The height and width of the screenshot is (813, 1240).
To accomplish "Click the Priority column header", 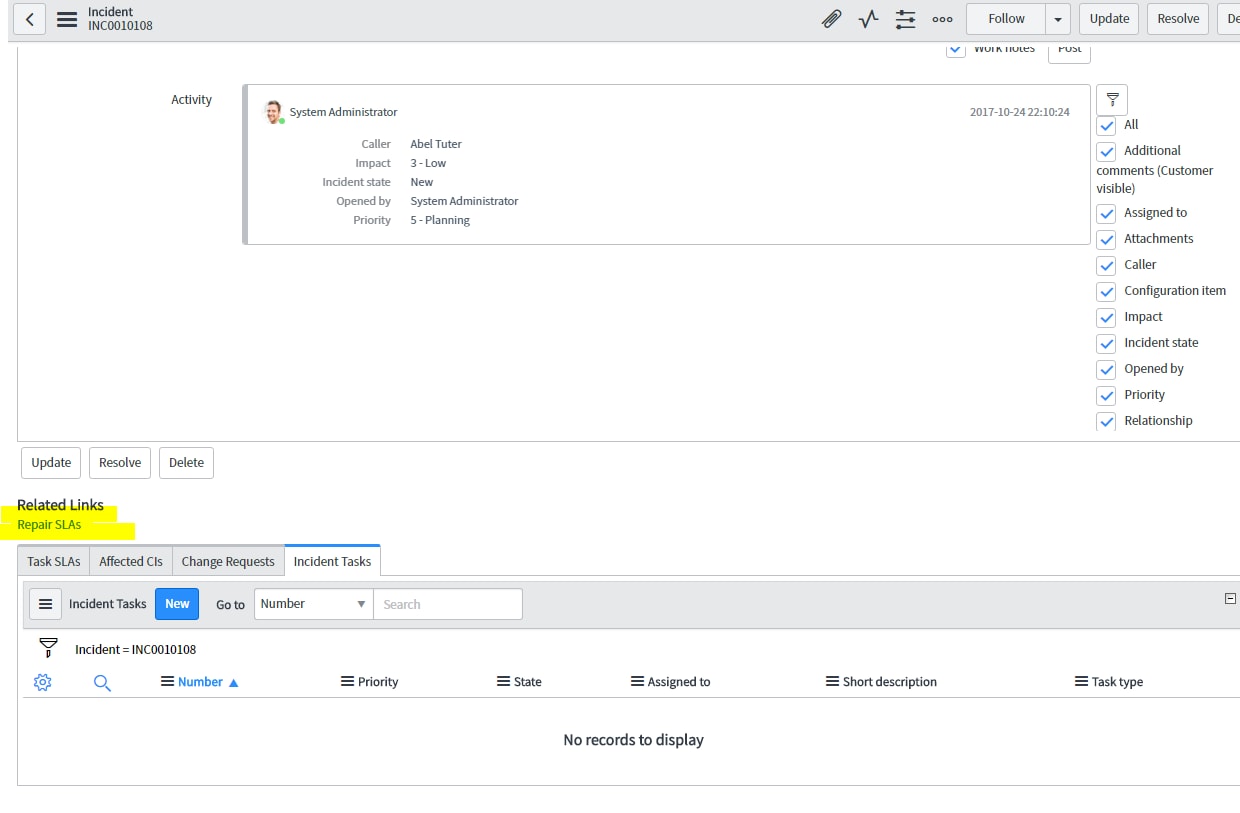I will [378, 682].
